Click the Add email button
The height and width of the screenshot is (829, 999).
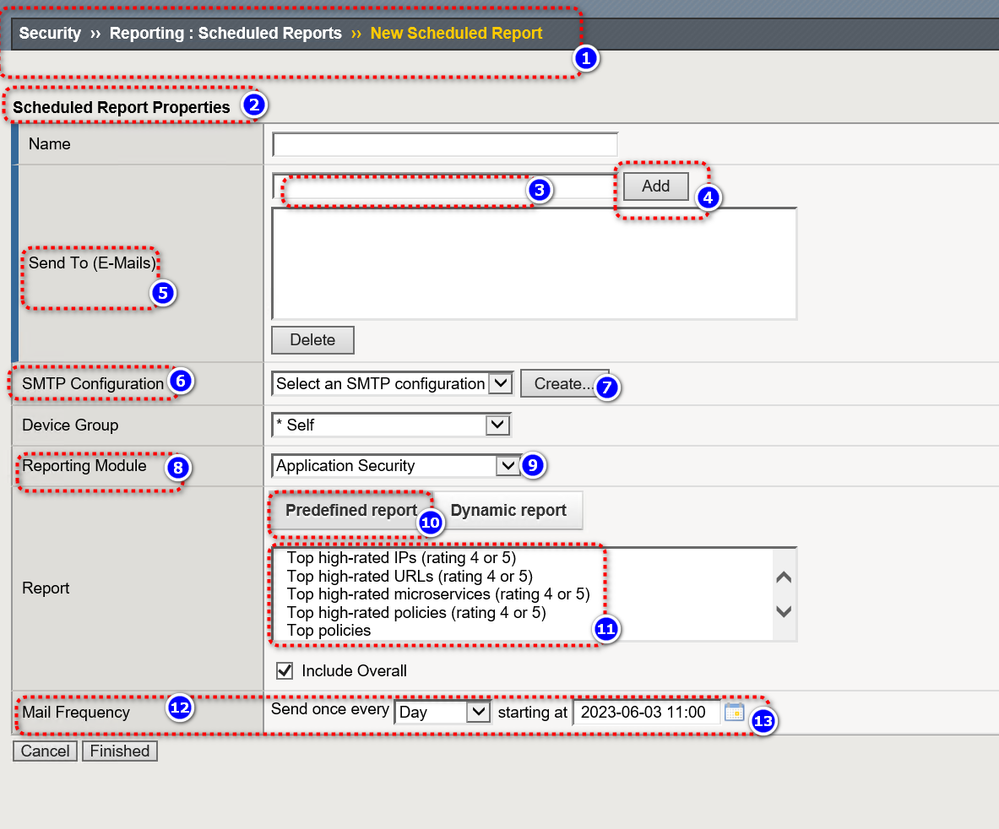655,186
